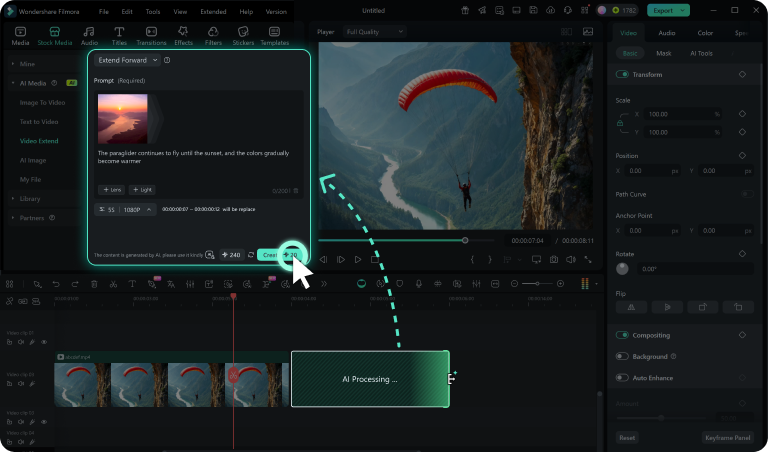
Task: Toggle the Transform switch
Action: pyautogui.click(x=622, y=74)
